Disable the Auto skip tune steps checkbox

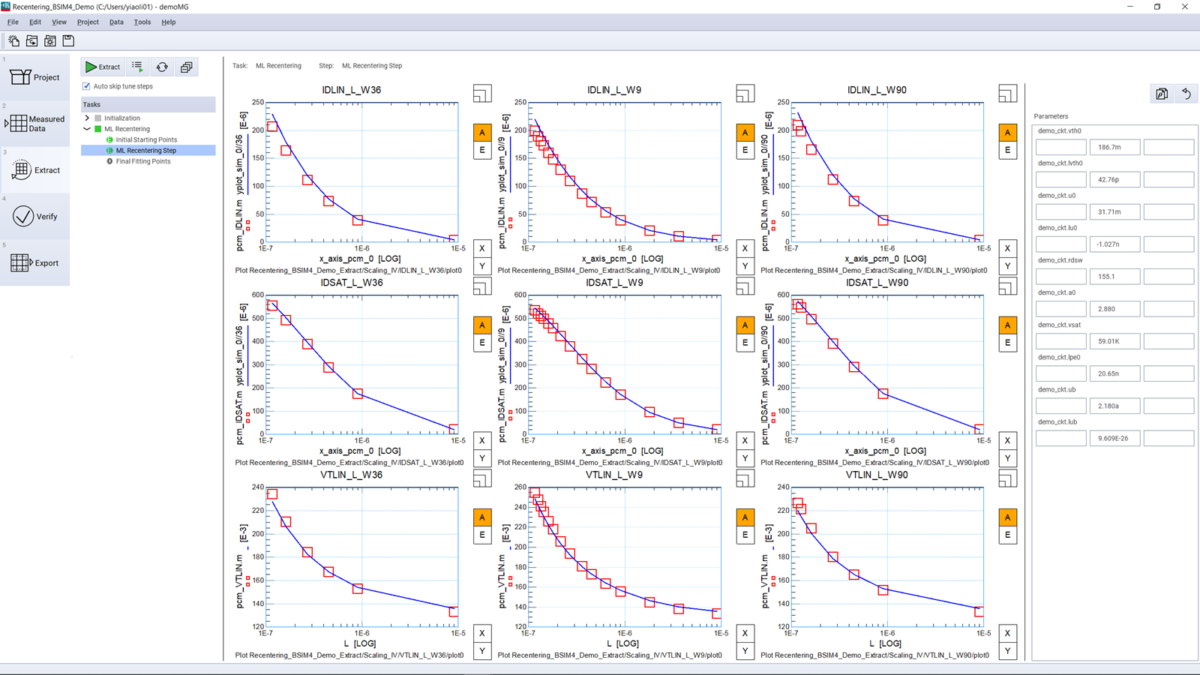85,85
